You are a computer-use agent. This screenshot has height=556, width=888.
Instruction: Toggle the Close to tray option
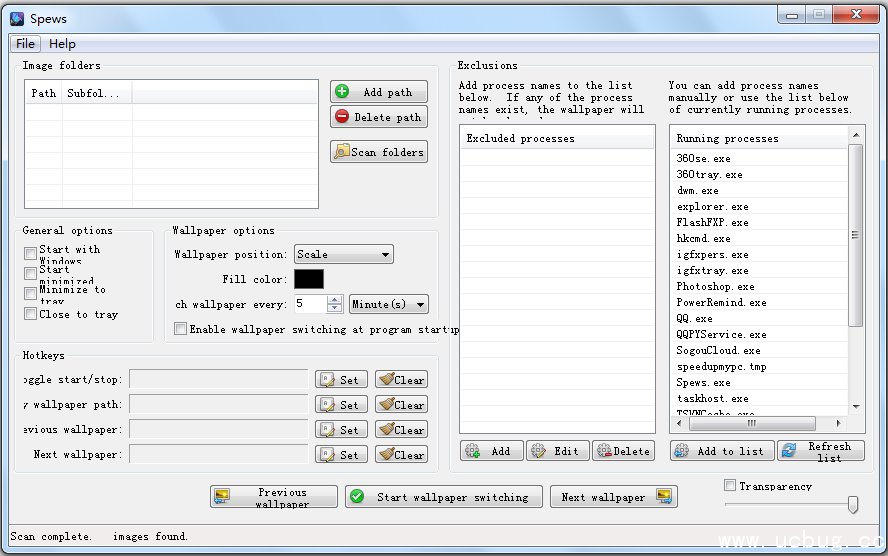31,314
